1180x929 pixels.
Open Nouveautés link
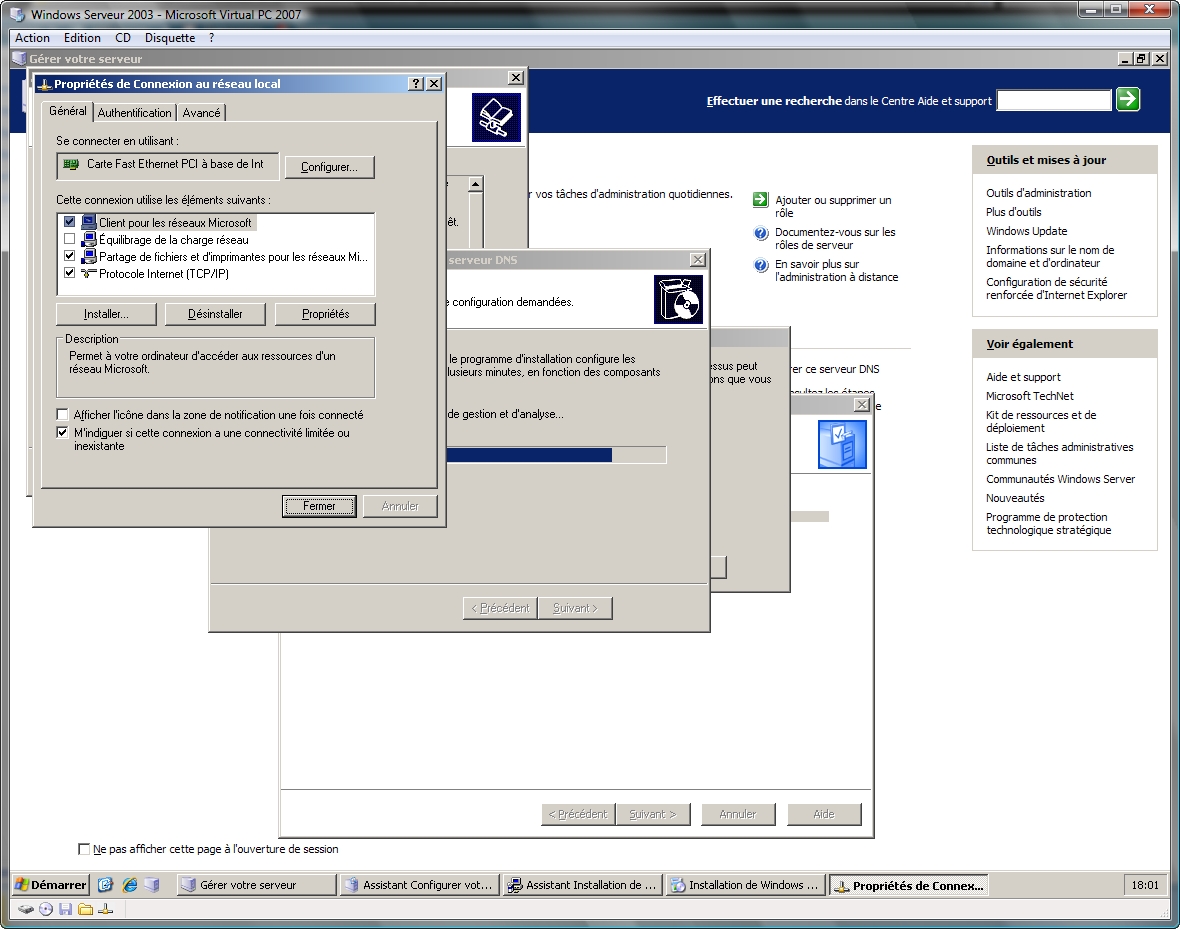click(x=1015, y=498)
